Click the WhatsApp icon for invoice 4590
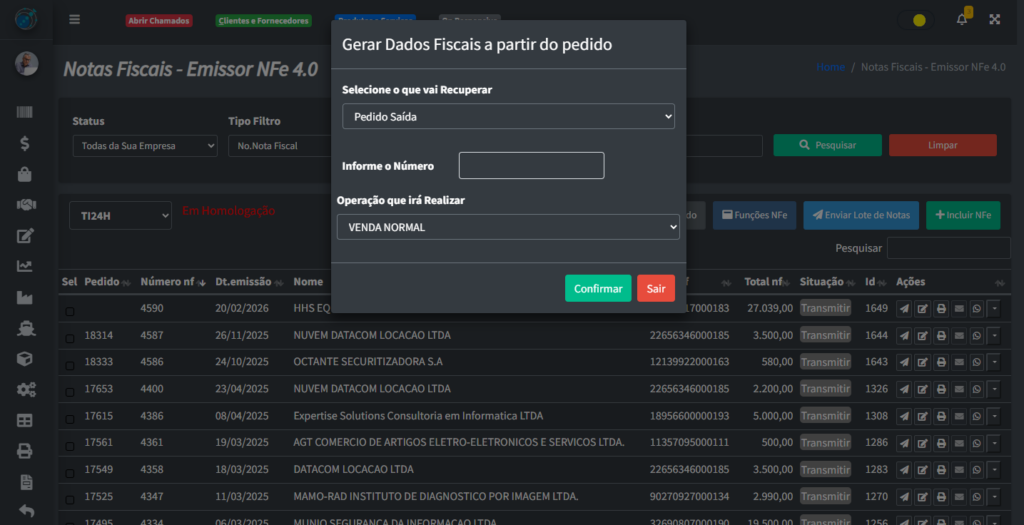 point(977,309)
